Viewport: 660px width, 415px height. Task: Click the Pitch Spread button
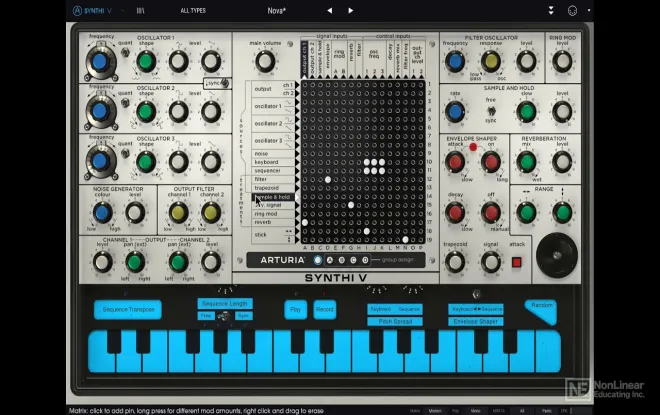pos(395,322)
